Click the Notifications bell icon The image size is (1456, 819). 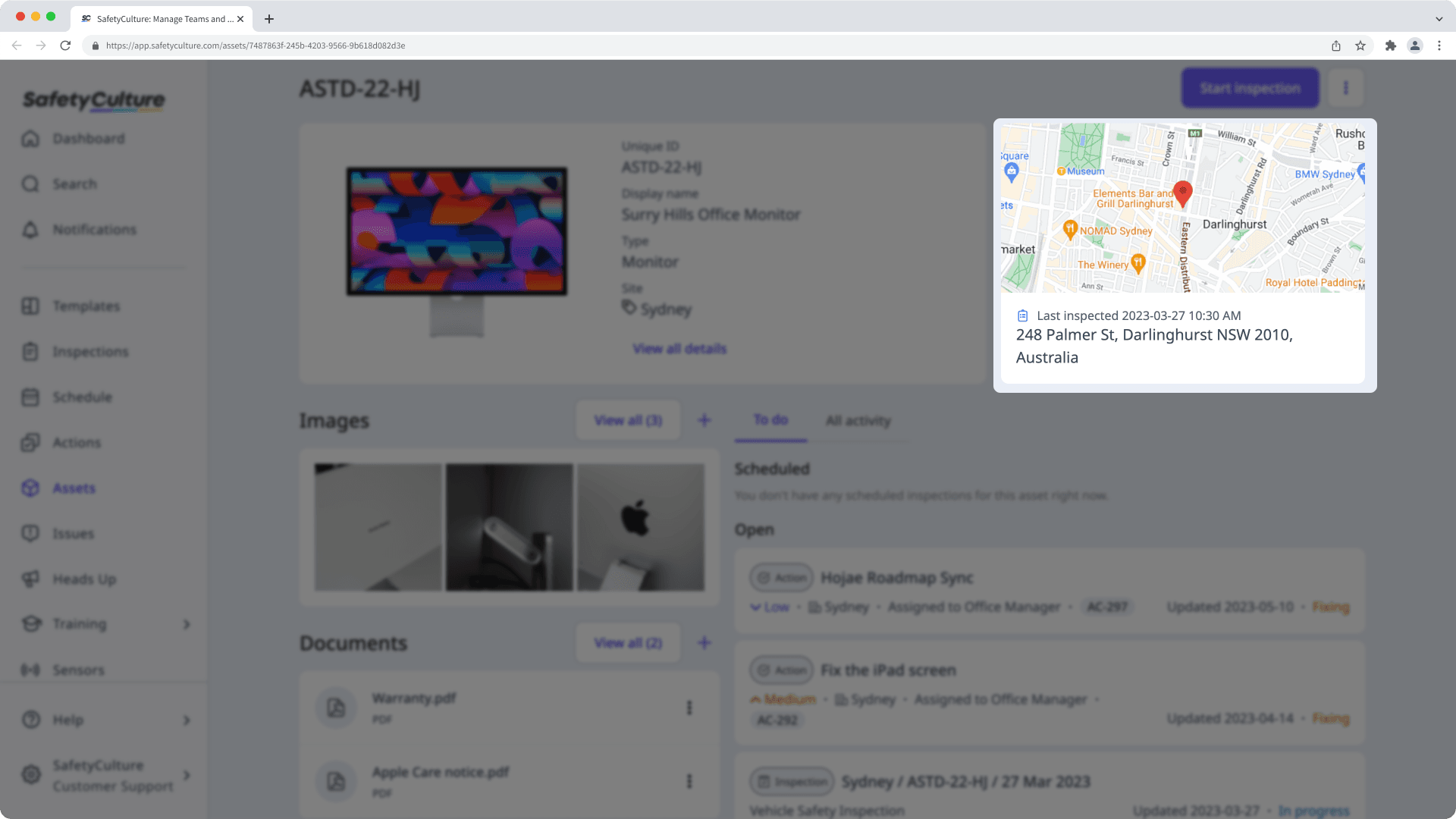click(30, 230)
